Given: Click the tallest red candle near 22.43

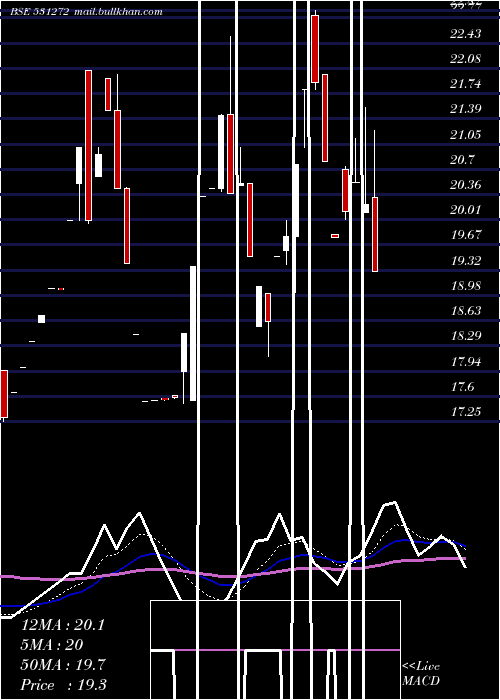Looking at the screenshot, I should click(315, 49).
